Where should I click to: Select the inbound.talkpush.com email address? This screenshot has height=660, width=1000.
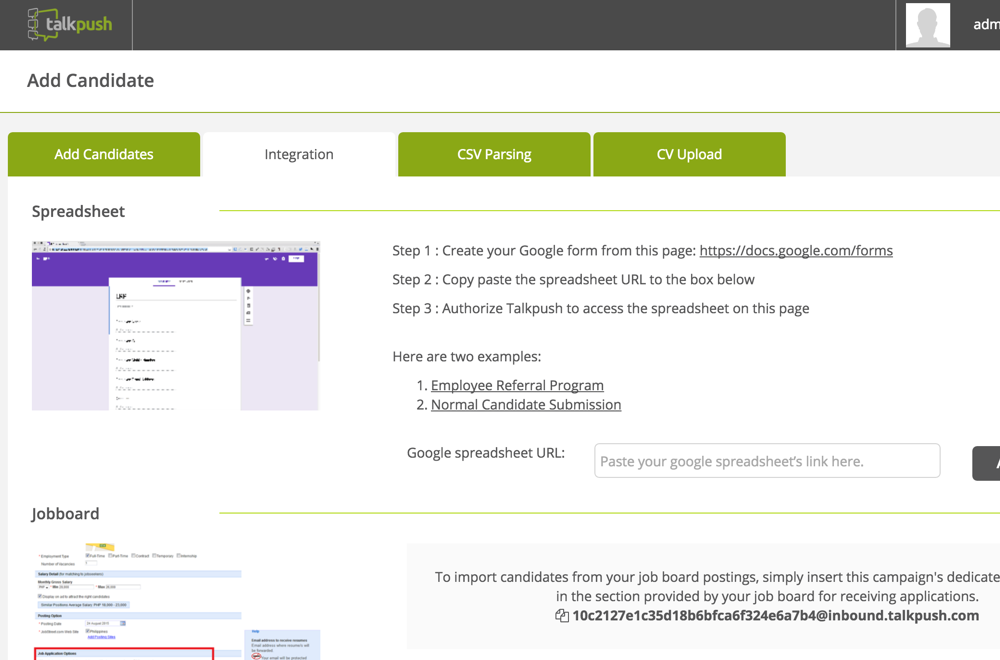[x=776, y=616]
